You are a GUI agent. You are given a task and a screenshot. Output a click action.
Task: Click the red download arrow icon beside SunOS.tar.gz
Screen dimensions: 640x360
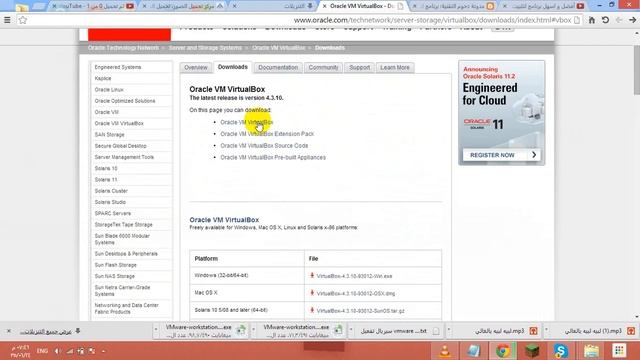coord(312,310)
